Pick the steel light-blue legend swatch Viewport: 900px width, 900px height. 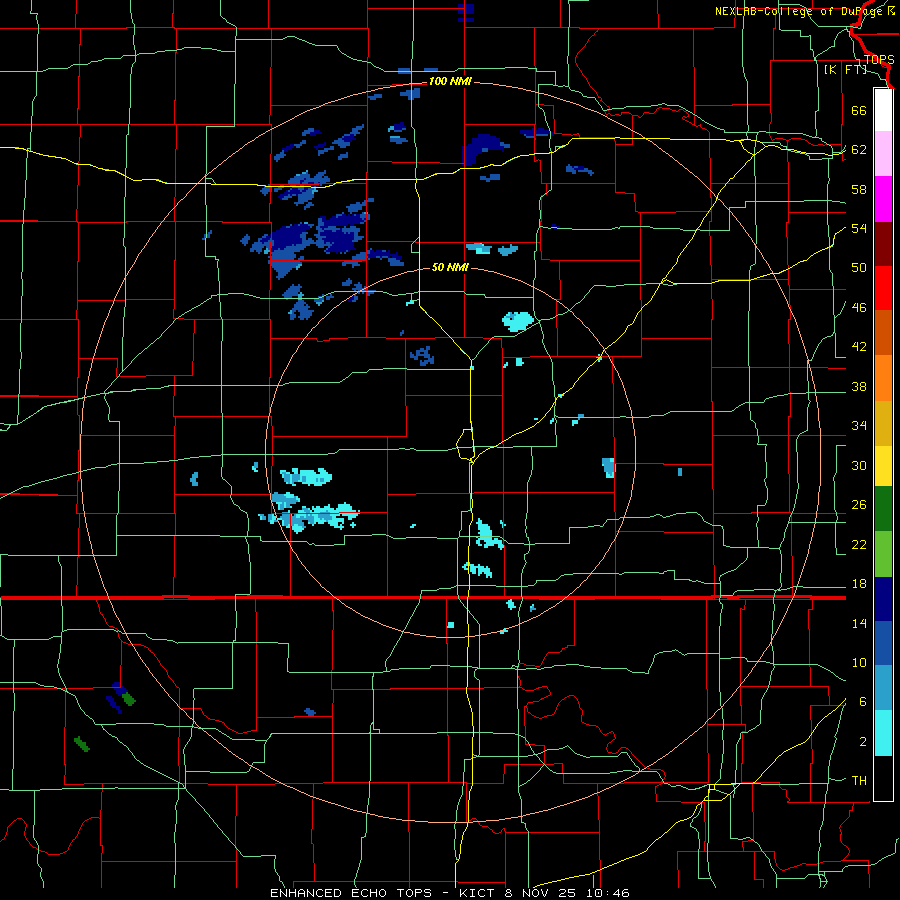(883, 688)
